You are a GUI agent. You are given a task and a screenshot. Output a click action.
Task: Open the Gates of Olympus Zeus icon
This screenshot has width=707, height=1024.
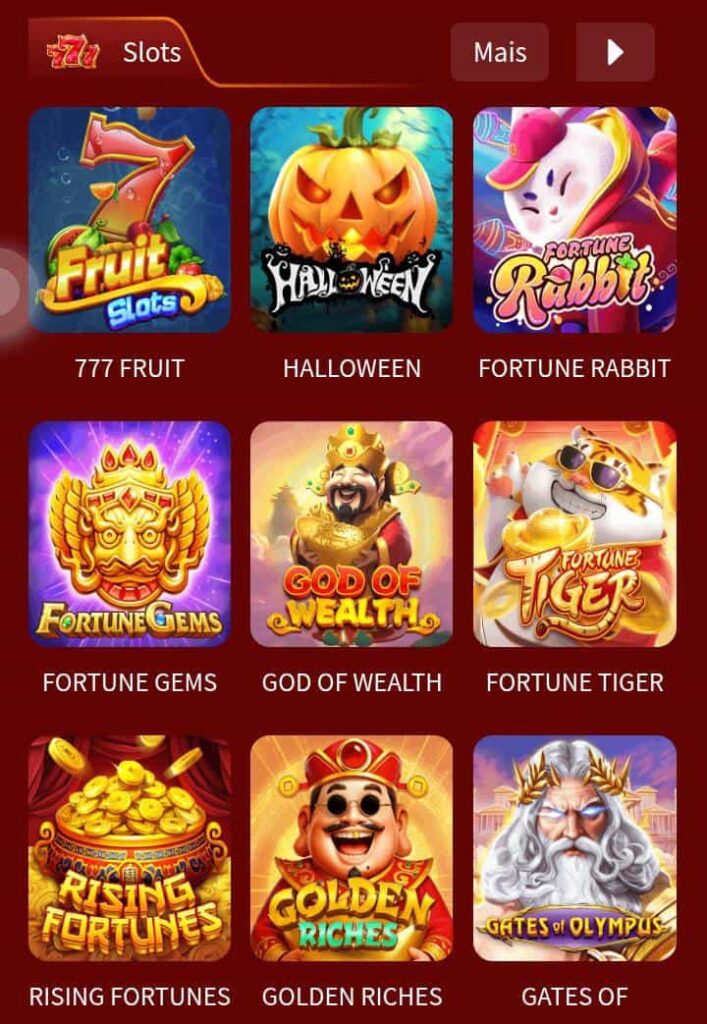pos(574,848)
